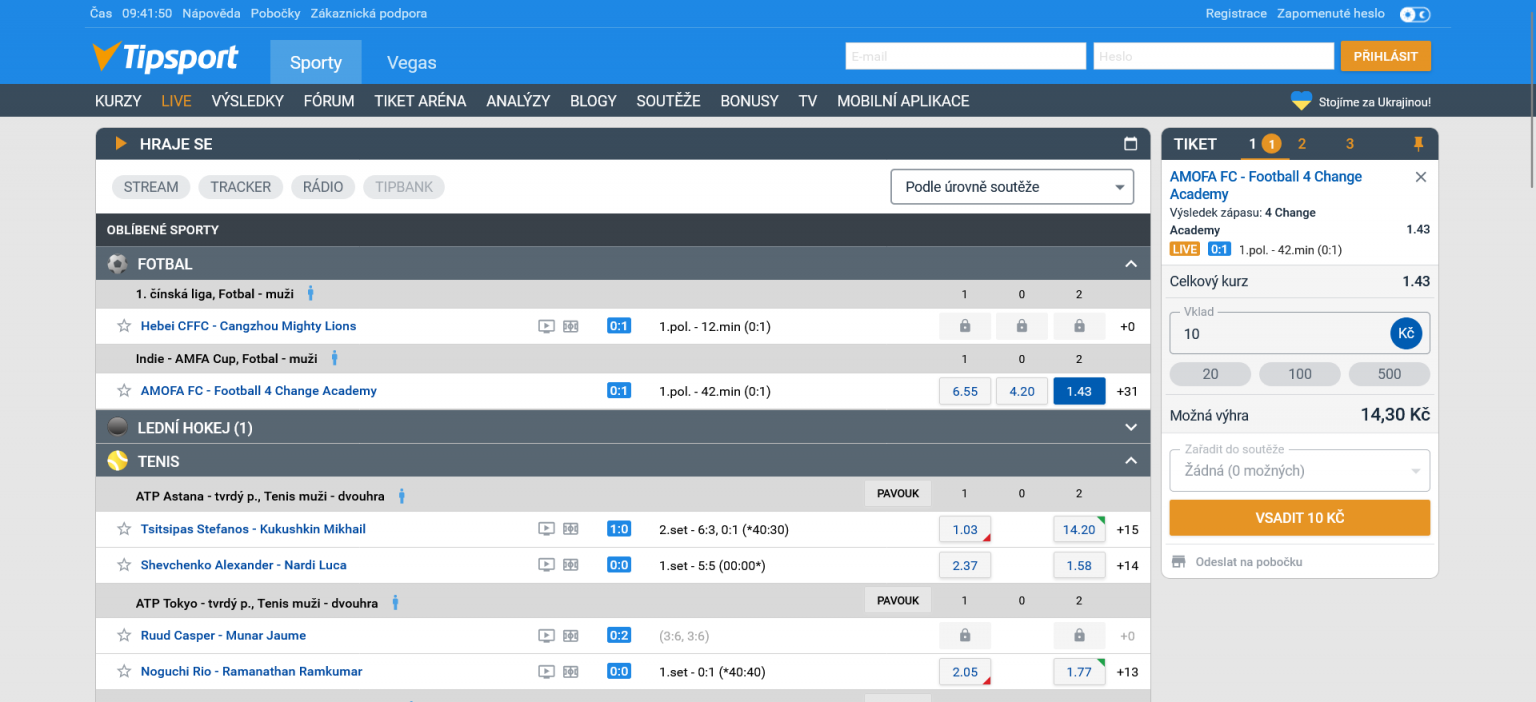Open the Zařadit do soutěže dropdown
Screen dimensions: 1536x702
pyautogui.click(x=1299, y=470)
